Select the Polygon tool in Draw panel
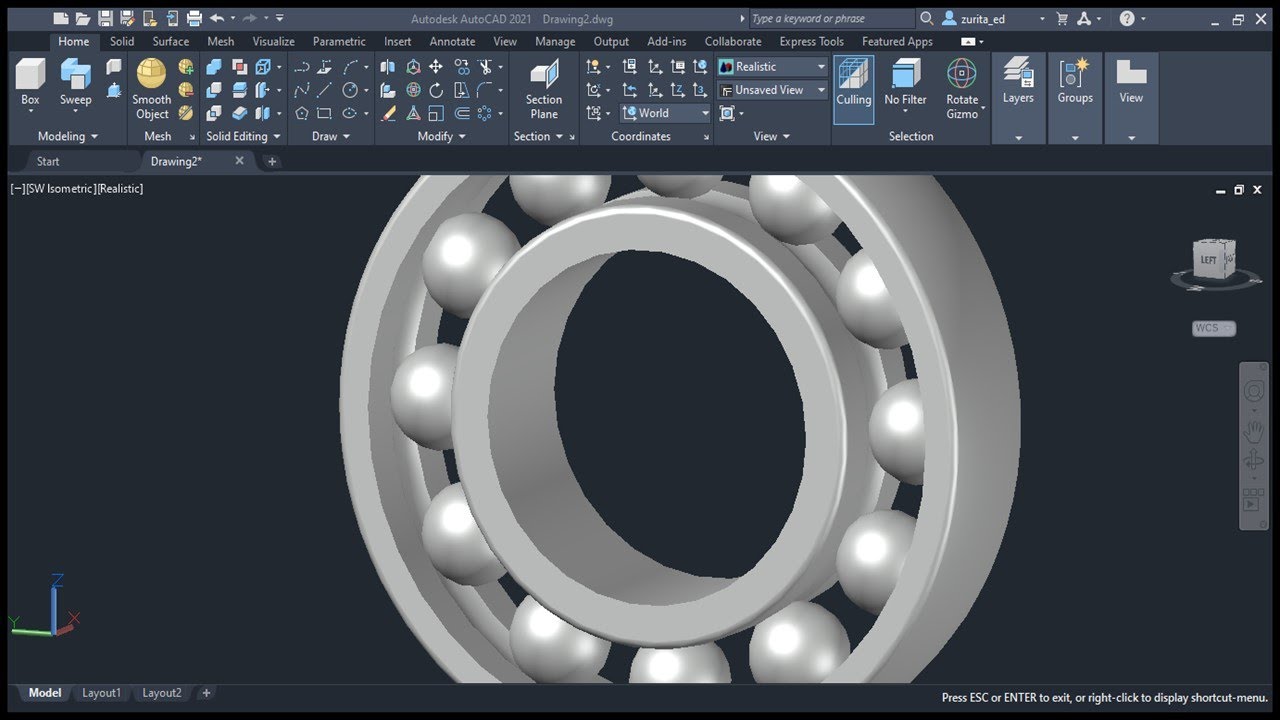The height and width of the screenshot is (720, 1280). (x=301, y=113)
